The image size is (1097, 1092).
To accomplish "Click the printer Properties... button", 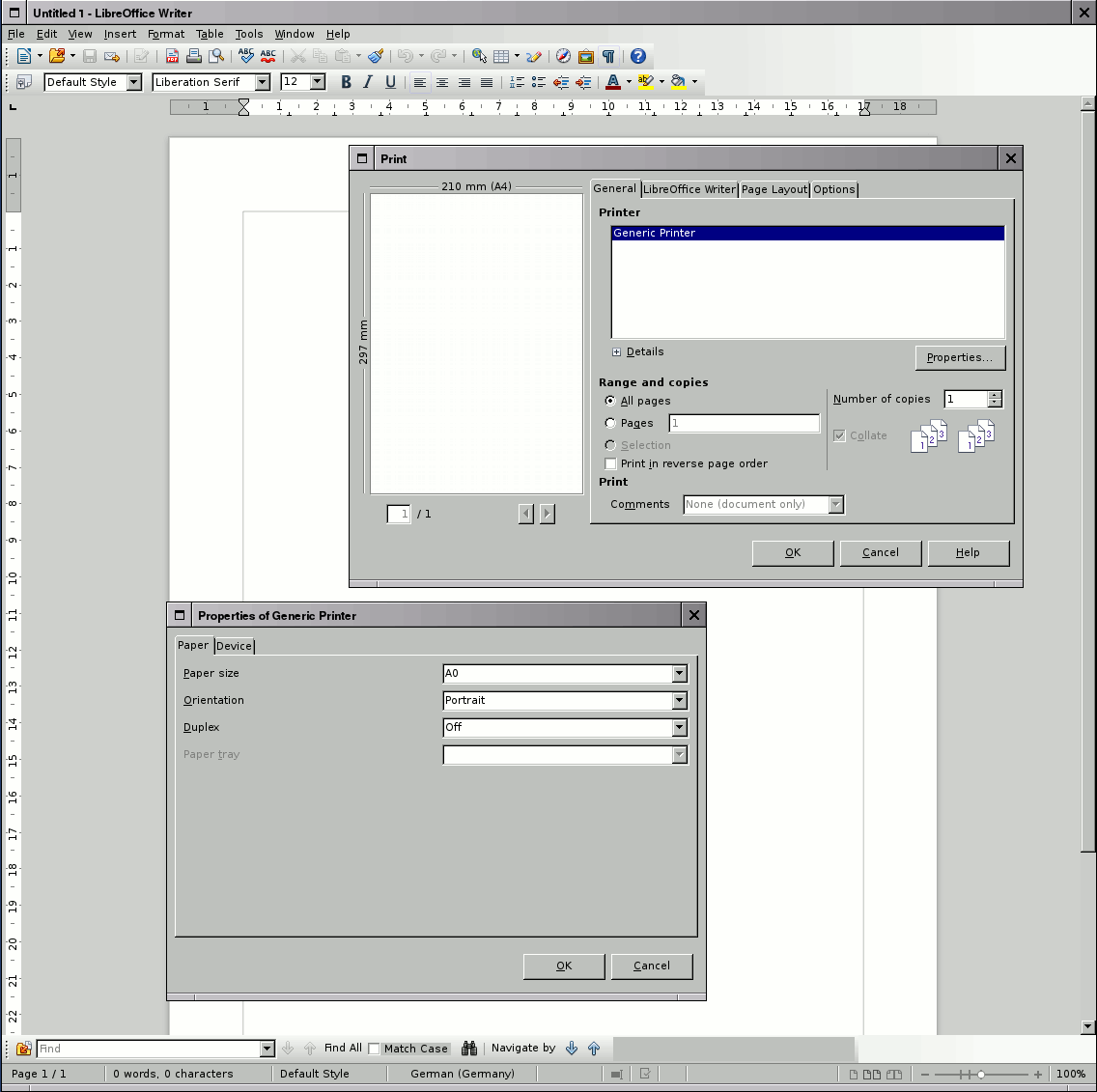I will [960, 357].
